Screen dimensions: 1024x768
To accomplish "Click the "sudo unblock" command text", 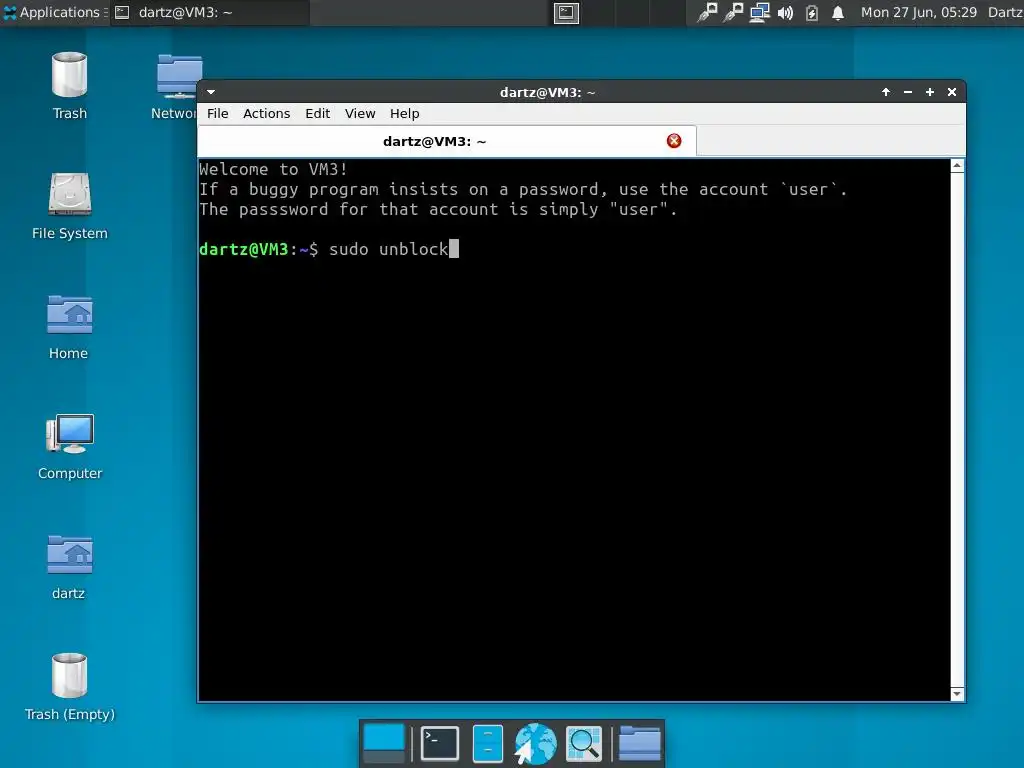I will [389, 249].
